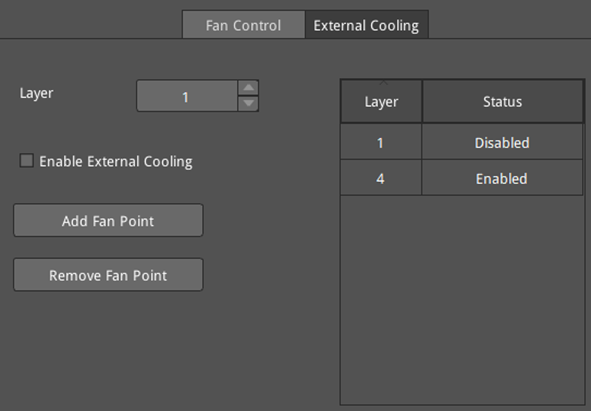Switch to the Fan Control tab
591x411 pixels.
point(243,25)
